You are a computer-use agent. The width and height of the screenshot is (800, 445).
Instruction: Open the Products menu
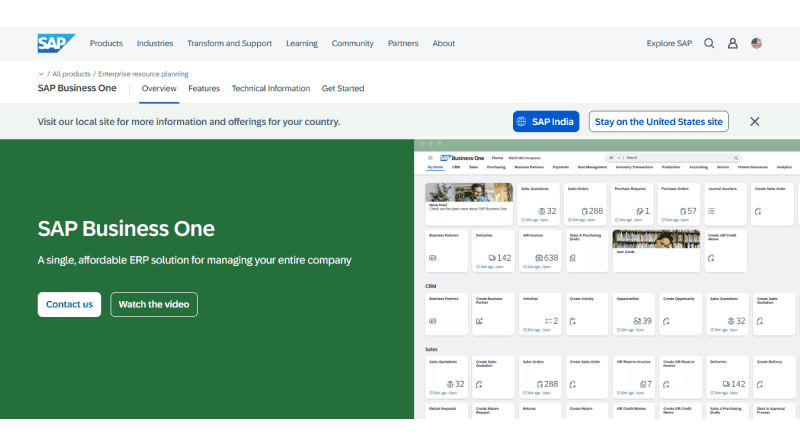click(x=106, y=43)
